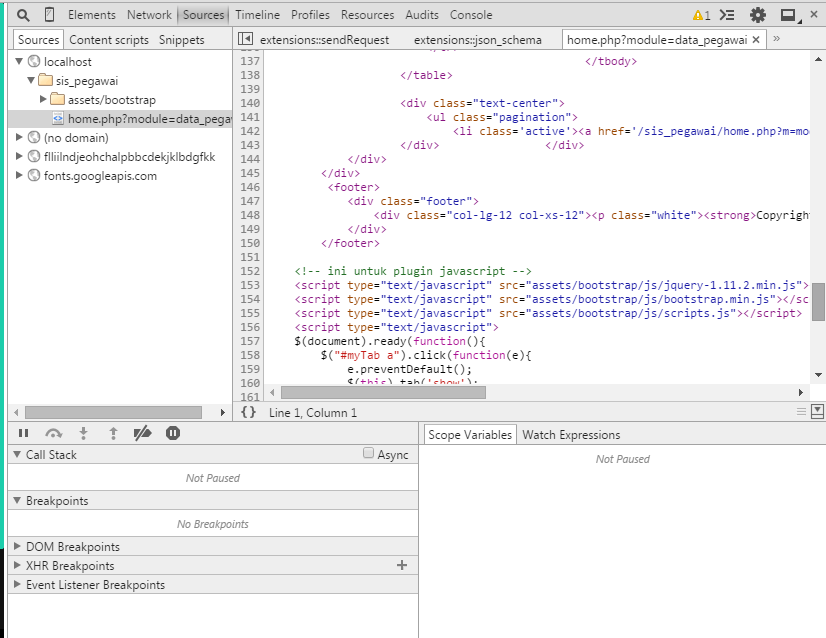The width and height of the screenshot is (826, 638).
Task: Step out of current function
Action: (113, 433)
